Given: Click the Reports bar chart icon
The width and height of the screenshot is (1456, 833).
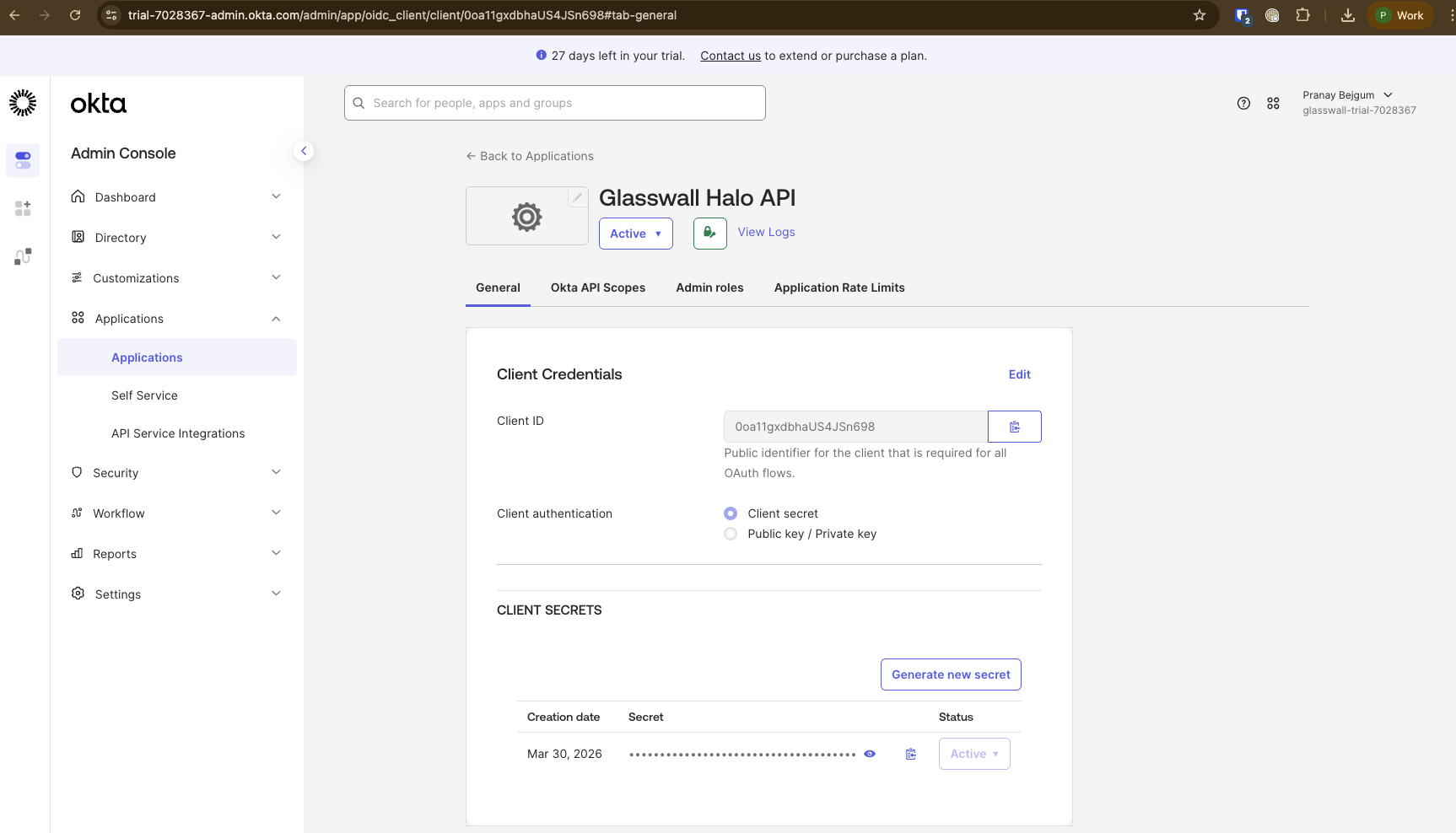Looking at the screenshot, I should [x=77, y=553].
